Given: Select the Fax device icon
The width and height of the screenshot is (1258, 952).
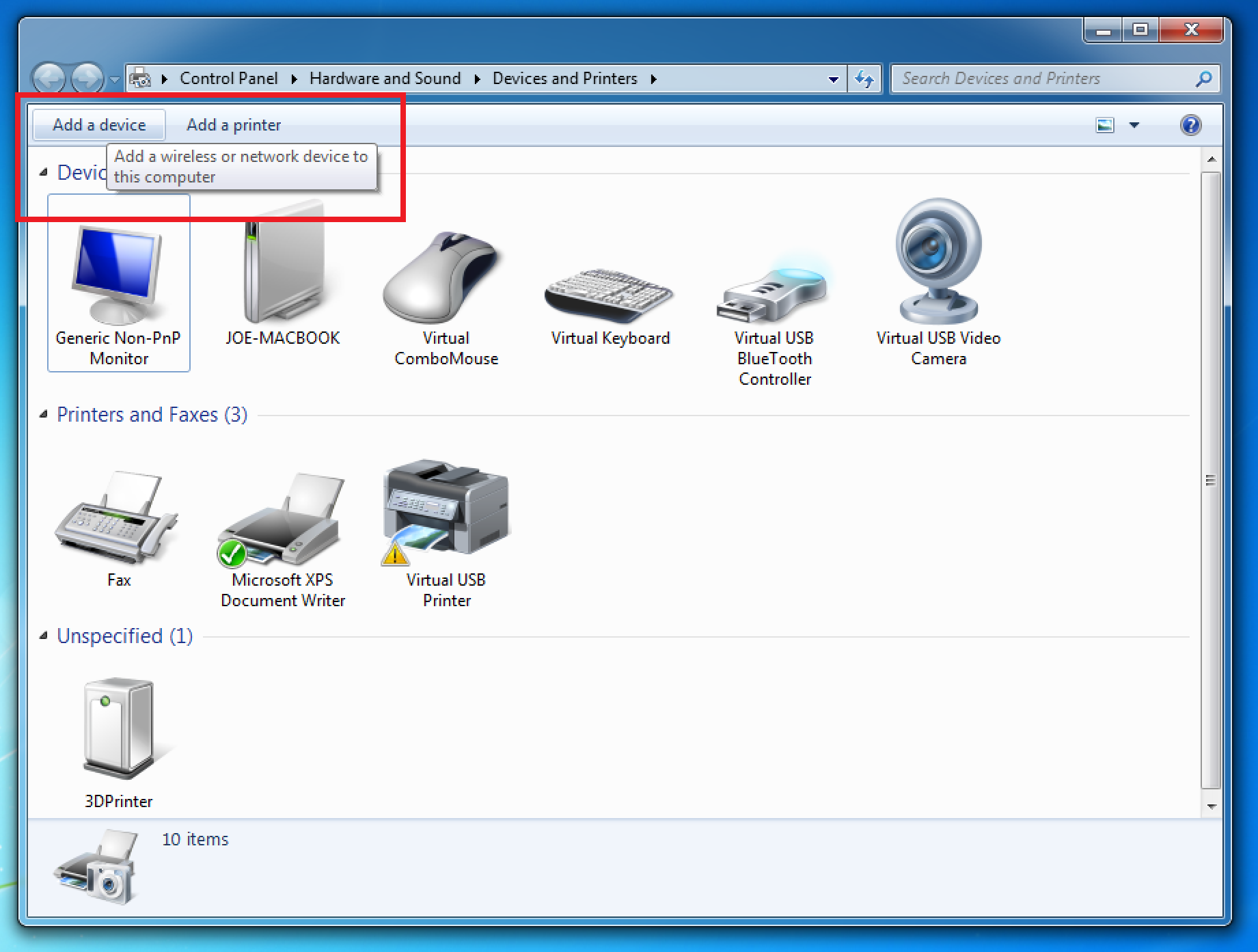Looking at the screenshot, I should pos(118,530).
